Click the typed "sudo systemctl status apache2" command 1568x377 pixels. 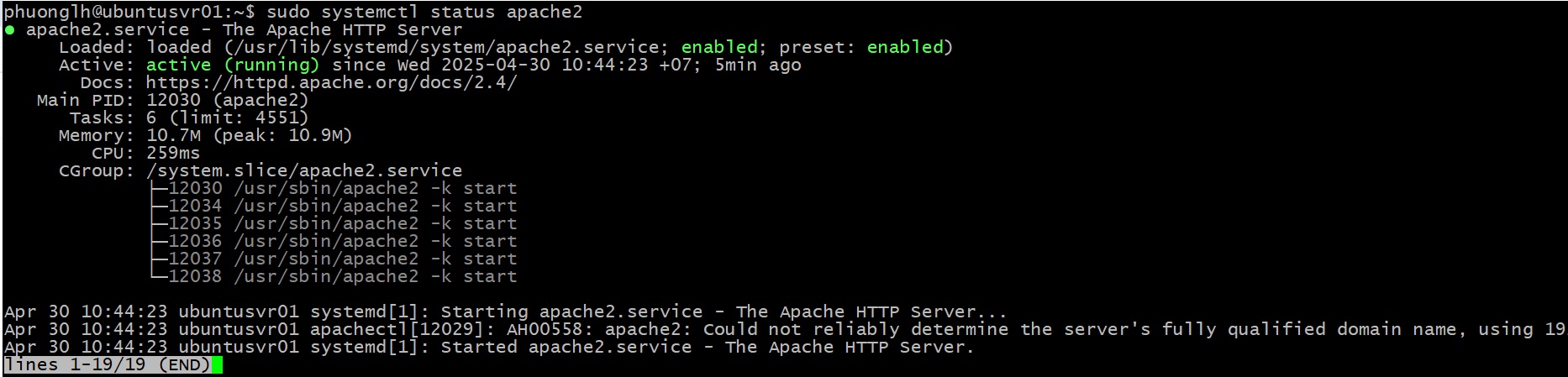[x=424, y=13]
